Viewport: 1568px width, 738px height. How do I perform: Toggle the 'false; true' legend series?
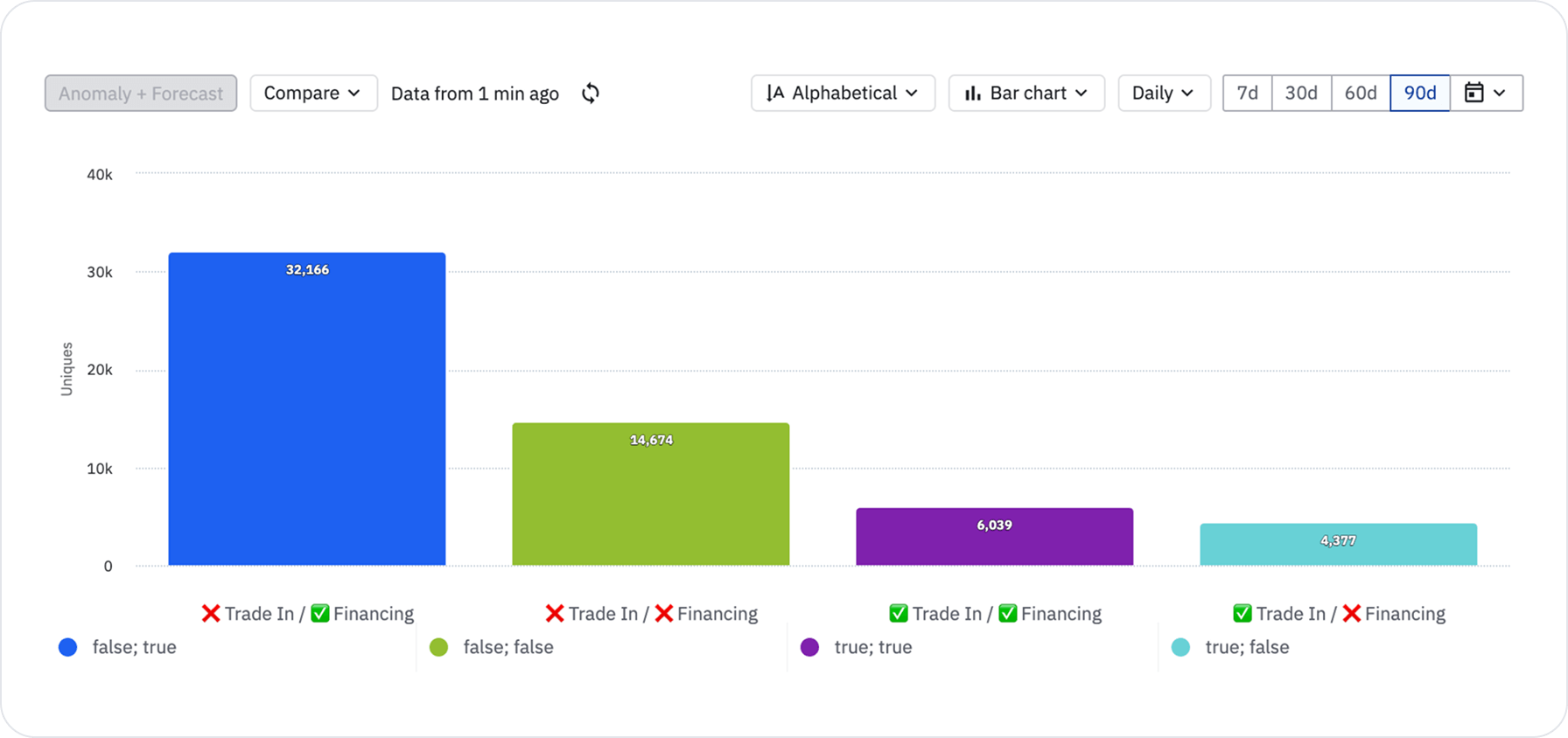(134, 647)
